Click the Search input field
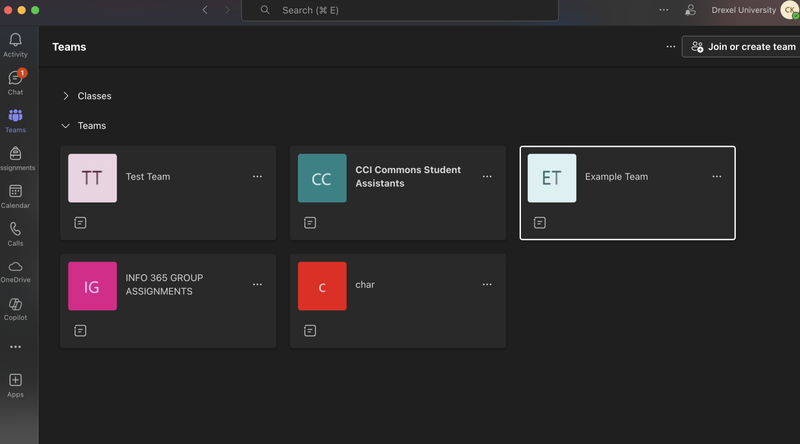Screen dimensions: 800x444 (400, 10)
